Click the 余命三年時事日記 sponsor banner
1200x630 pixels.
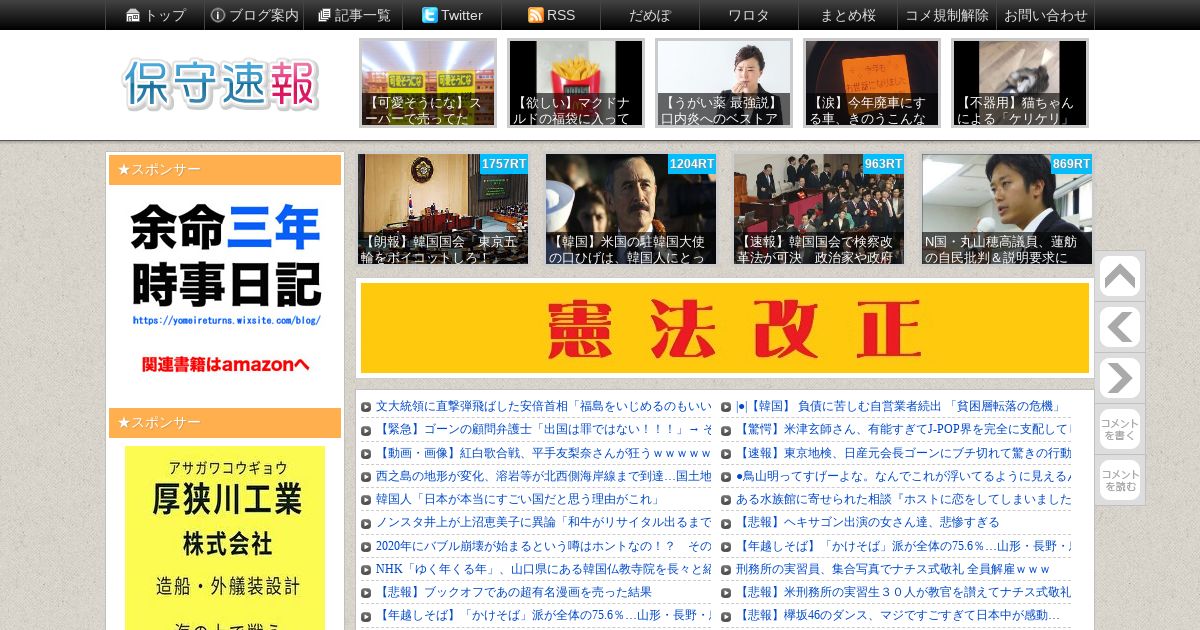click(x=226, y=291)
